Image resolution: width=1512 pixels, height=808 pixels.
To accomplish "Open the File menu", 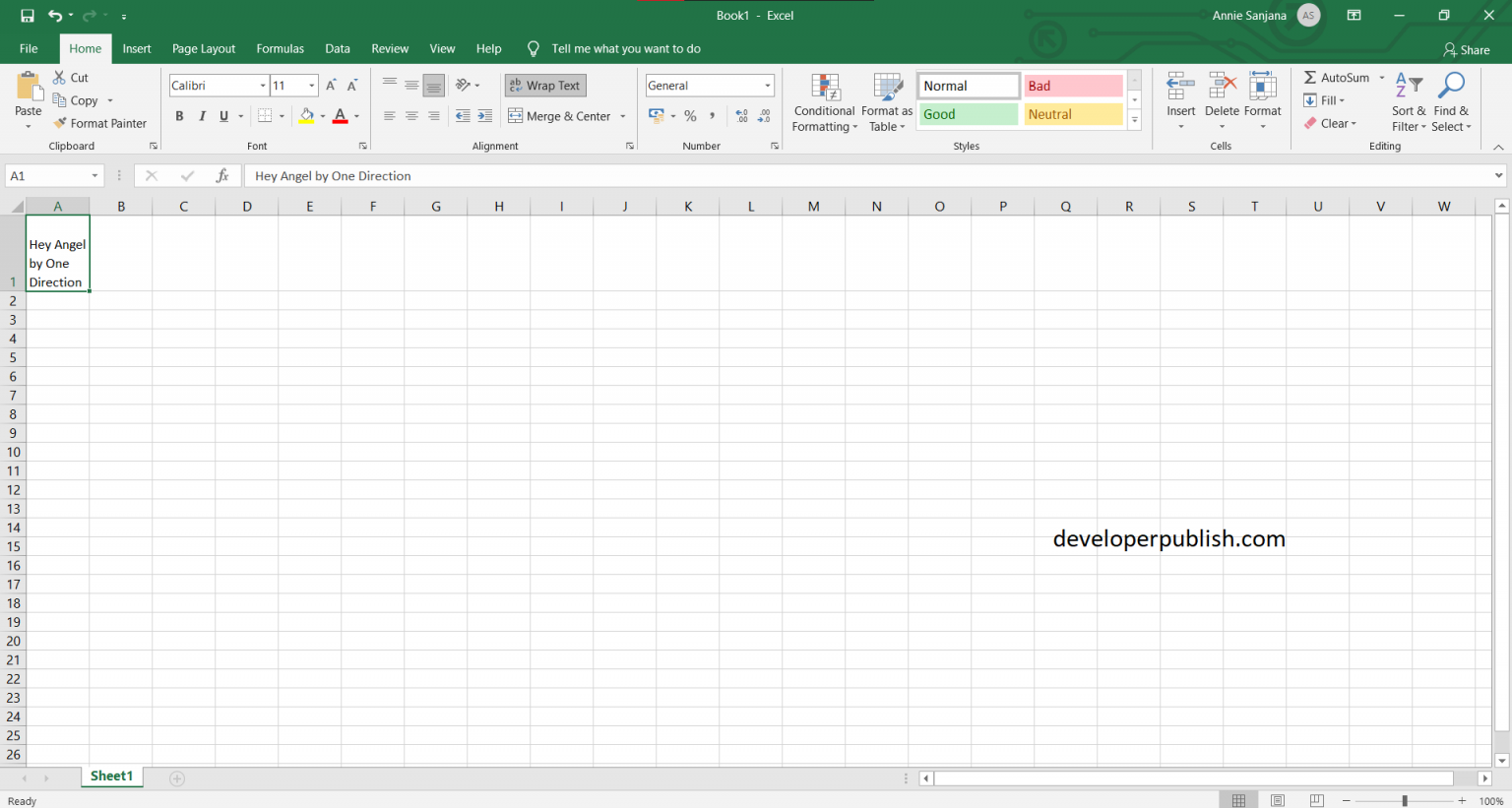I will (x=28, y=48).
